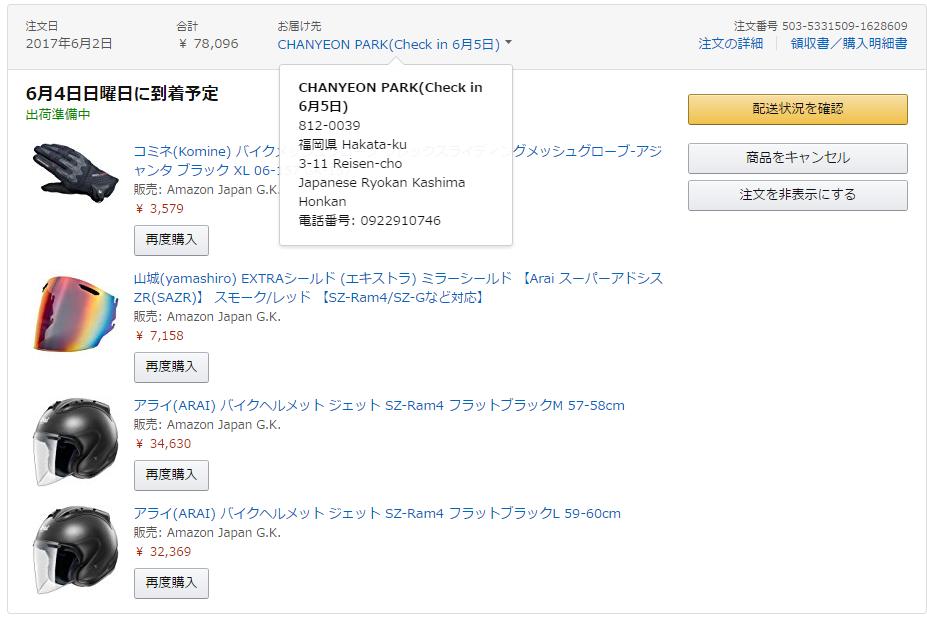Viewport: 927px width, 620px height.
Task: Click 再度購入 for the Arai M helmet
Action: [171, 475]
